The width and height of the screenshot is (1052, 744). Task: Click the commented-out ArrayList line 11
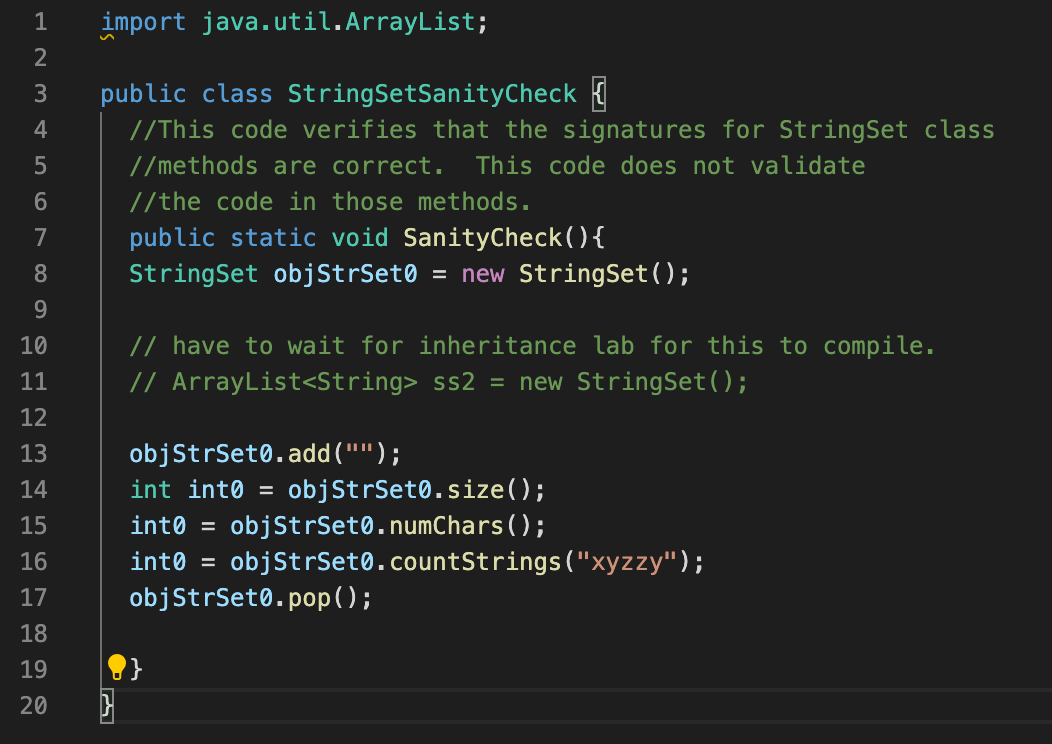pos(430,381)
